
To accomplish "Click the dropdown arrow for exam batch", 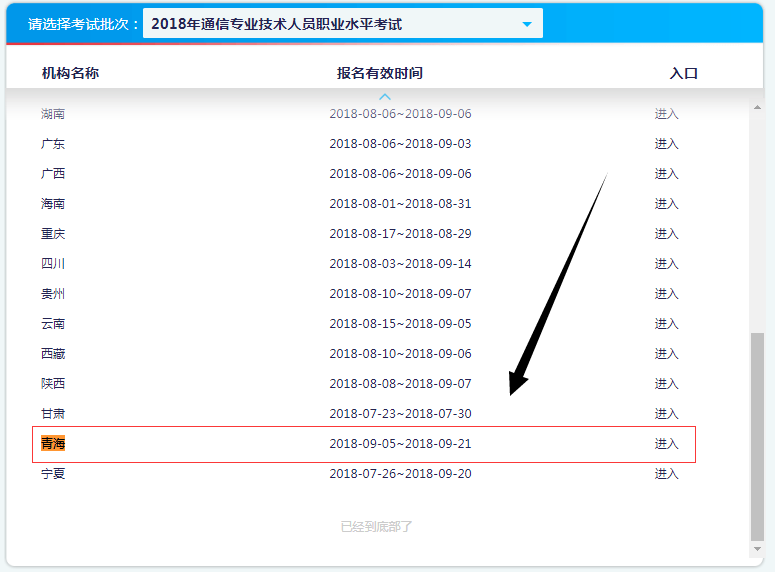I will tap(527, 24).
